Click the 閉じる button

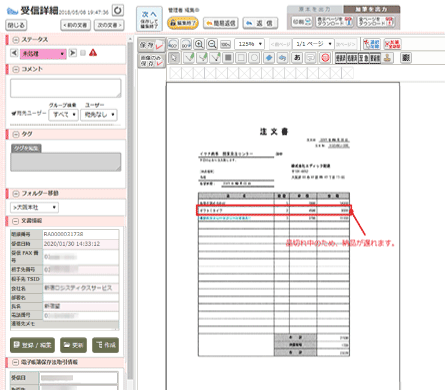click(16, 25)
